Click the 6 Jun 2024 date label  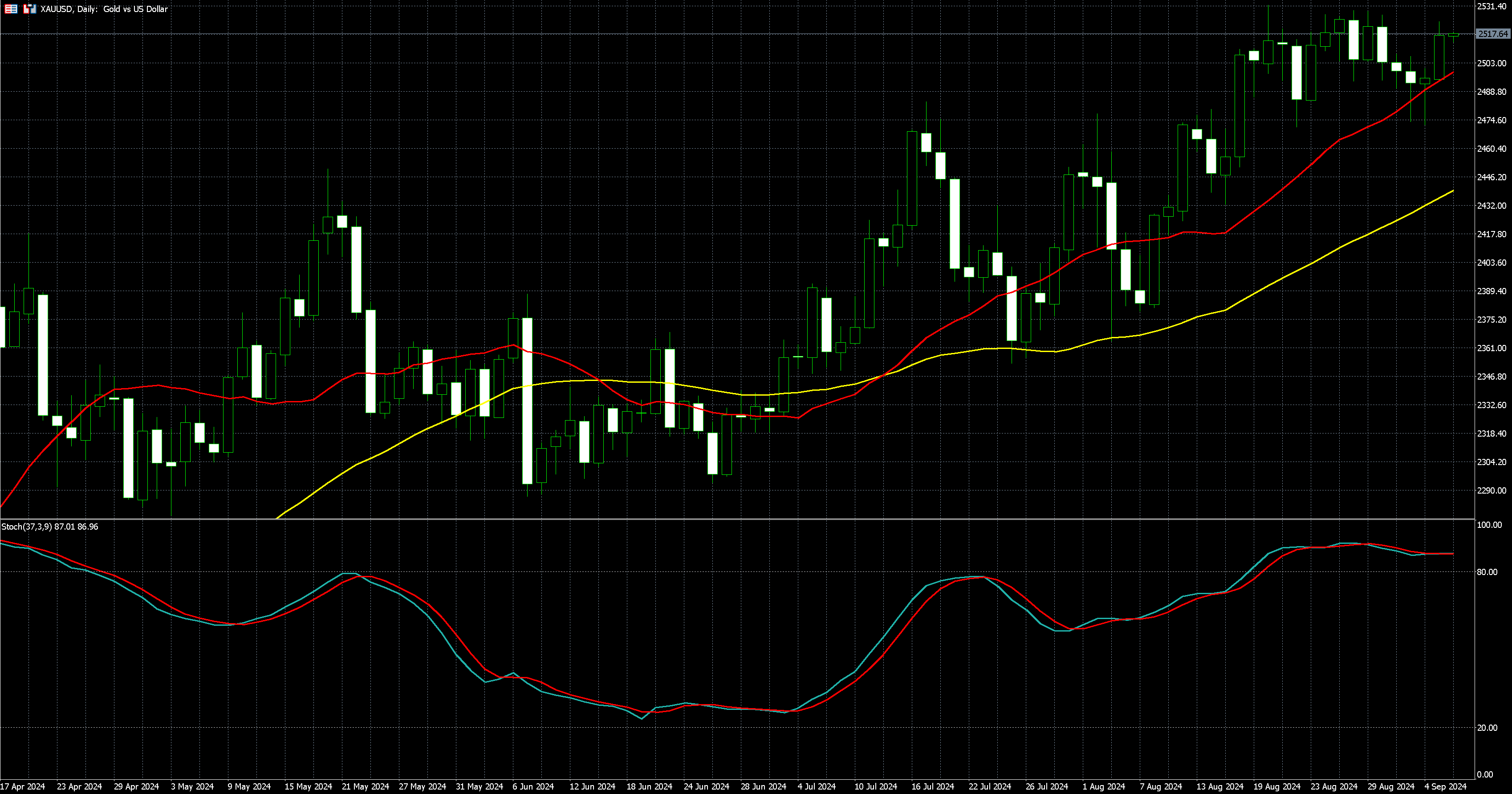(x=532, y=786)
